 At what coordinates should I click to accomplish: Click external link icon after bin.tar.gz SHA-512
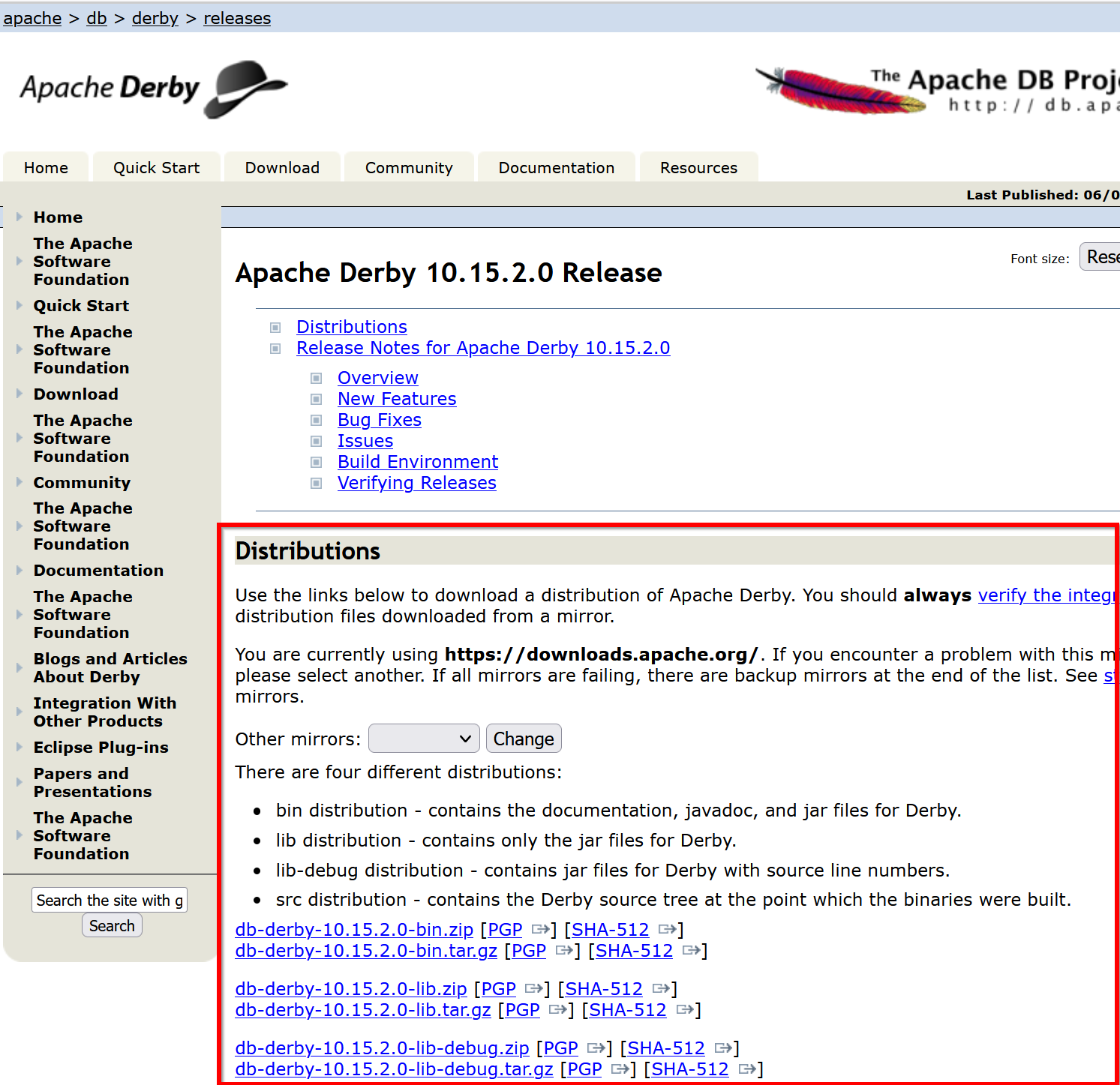tap(690, 951)
